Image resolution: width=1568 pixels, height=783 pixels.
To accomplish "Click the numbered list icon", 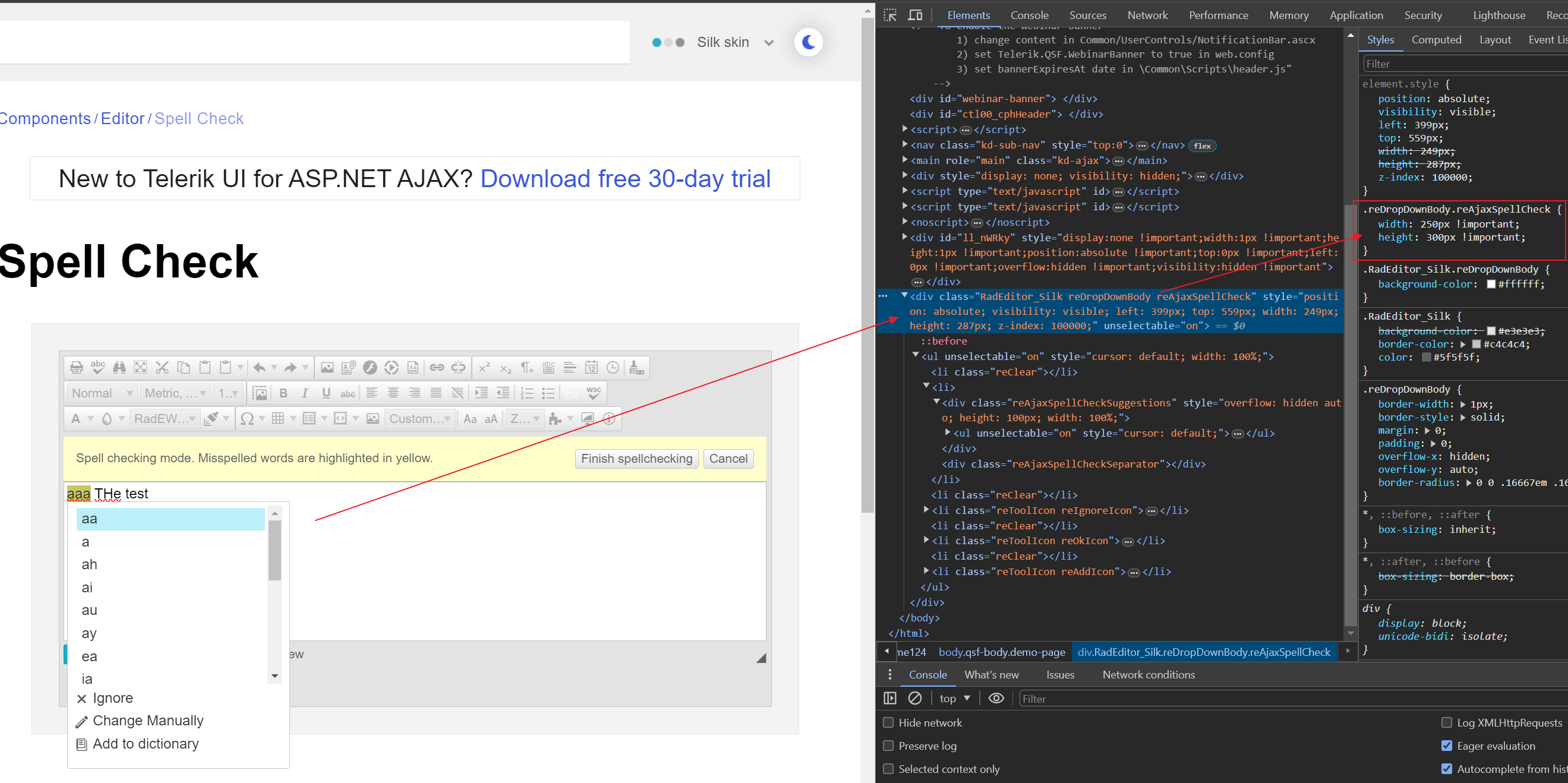I will coord(527,393).
